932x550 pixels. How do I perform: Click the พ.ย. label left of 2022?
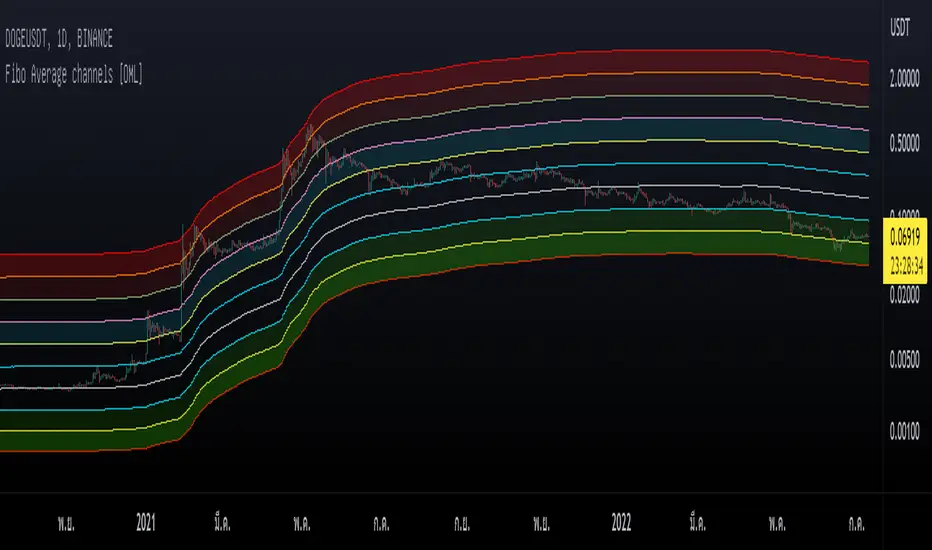point(541,523)
